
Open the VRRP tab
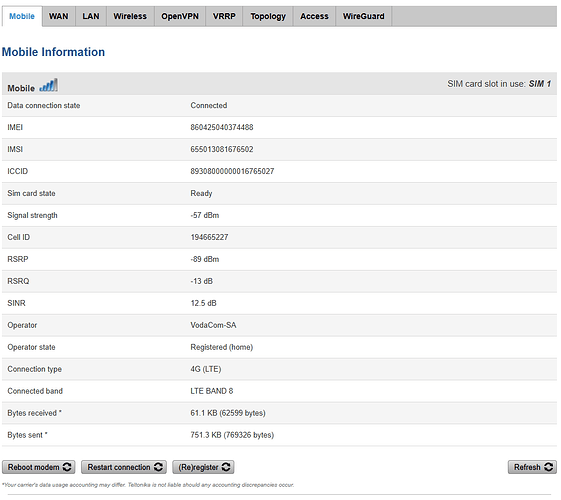pyautogui.click(x=224, y=16)
